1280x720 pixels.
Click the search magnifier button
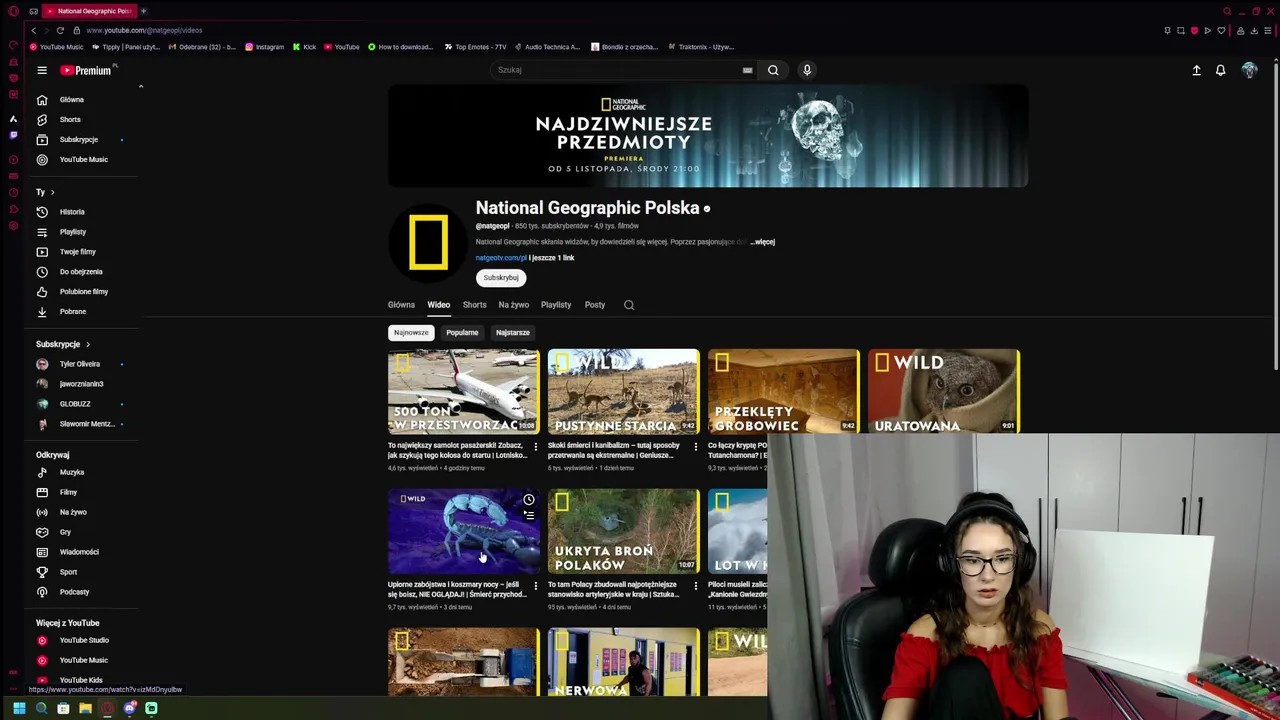click(x=773, y=70)
